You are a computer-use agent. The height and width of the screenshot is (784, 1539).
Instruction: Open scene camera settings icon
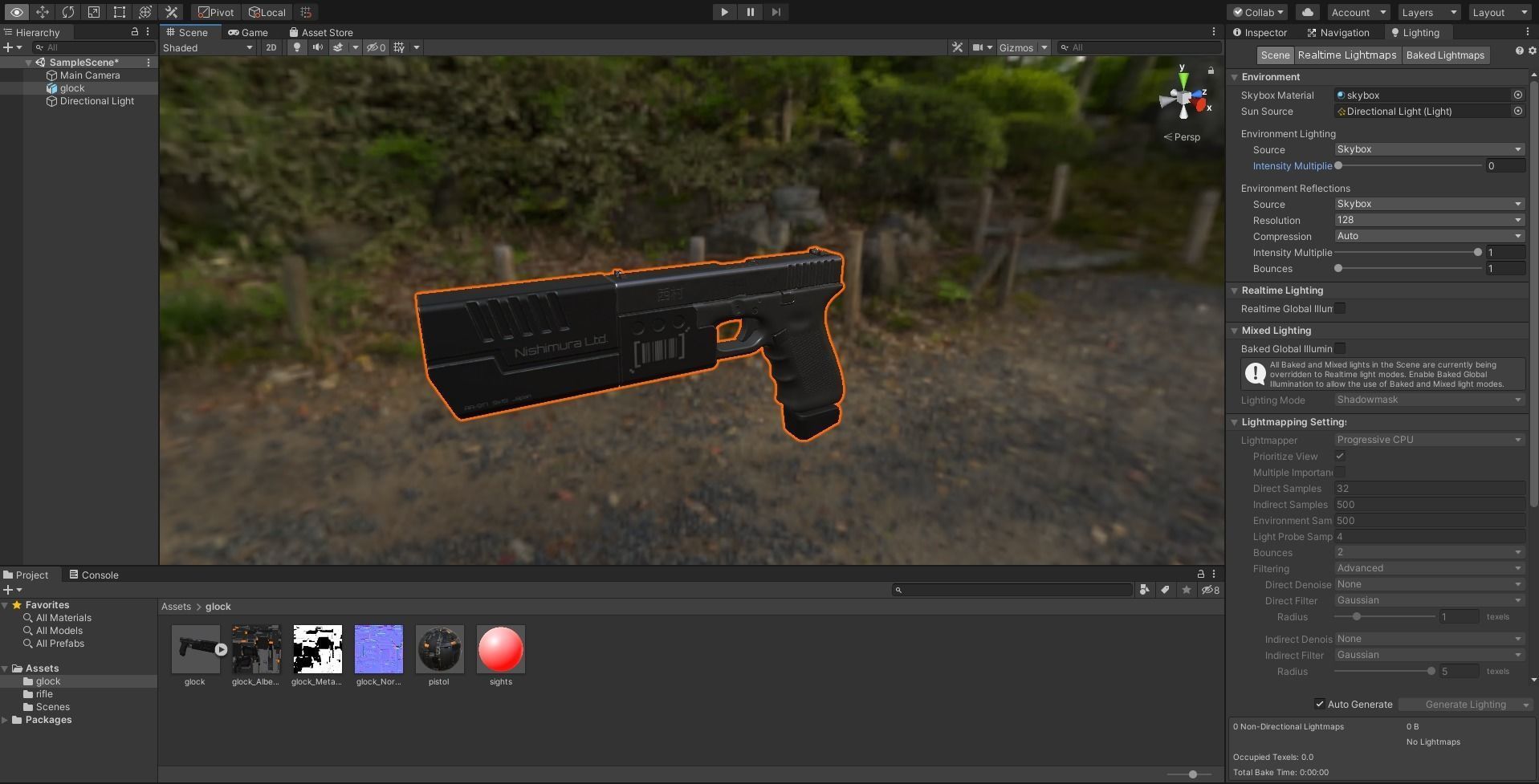click(978, 47)
